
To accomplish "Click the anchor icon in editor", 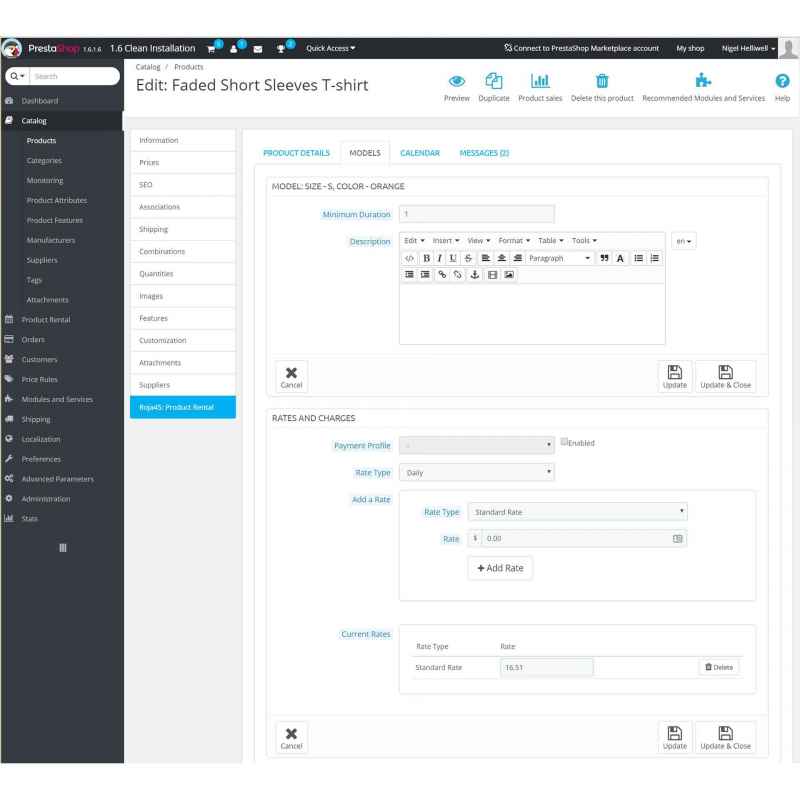I will [474, 274].
